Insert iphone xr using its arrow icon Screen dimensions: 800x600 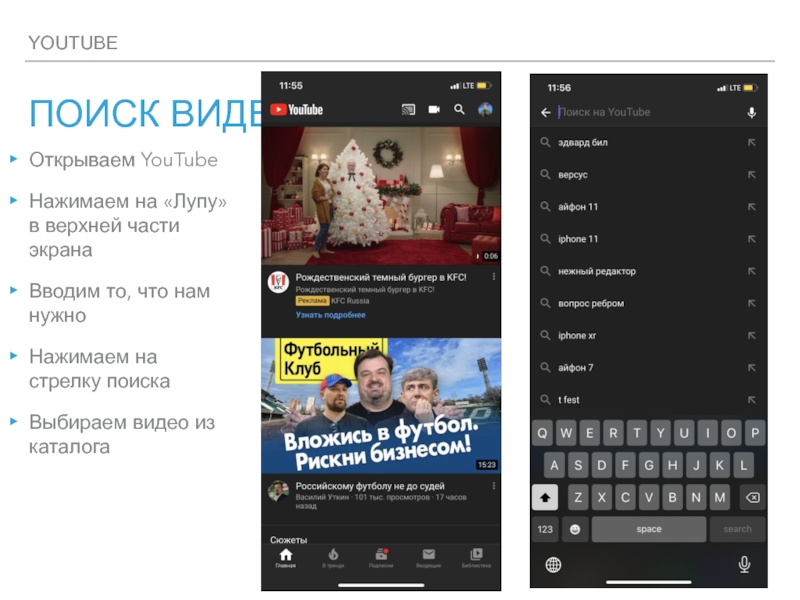752,335
